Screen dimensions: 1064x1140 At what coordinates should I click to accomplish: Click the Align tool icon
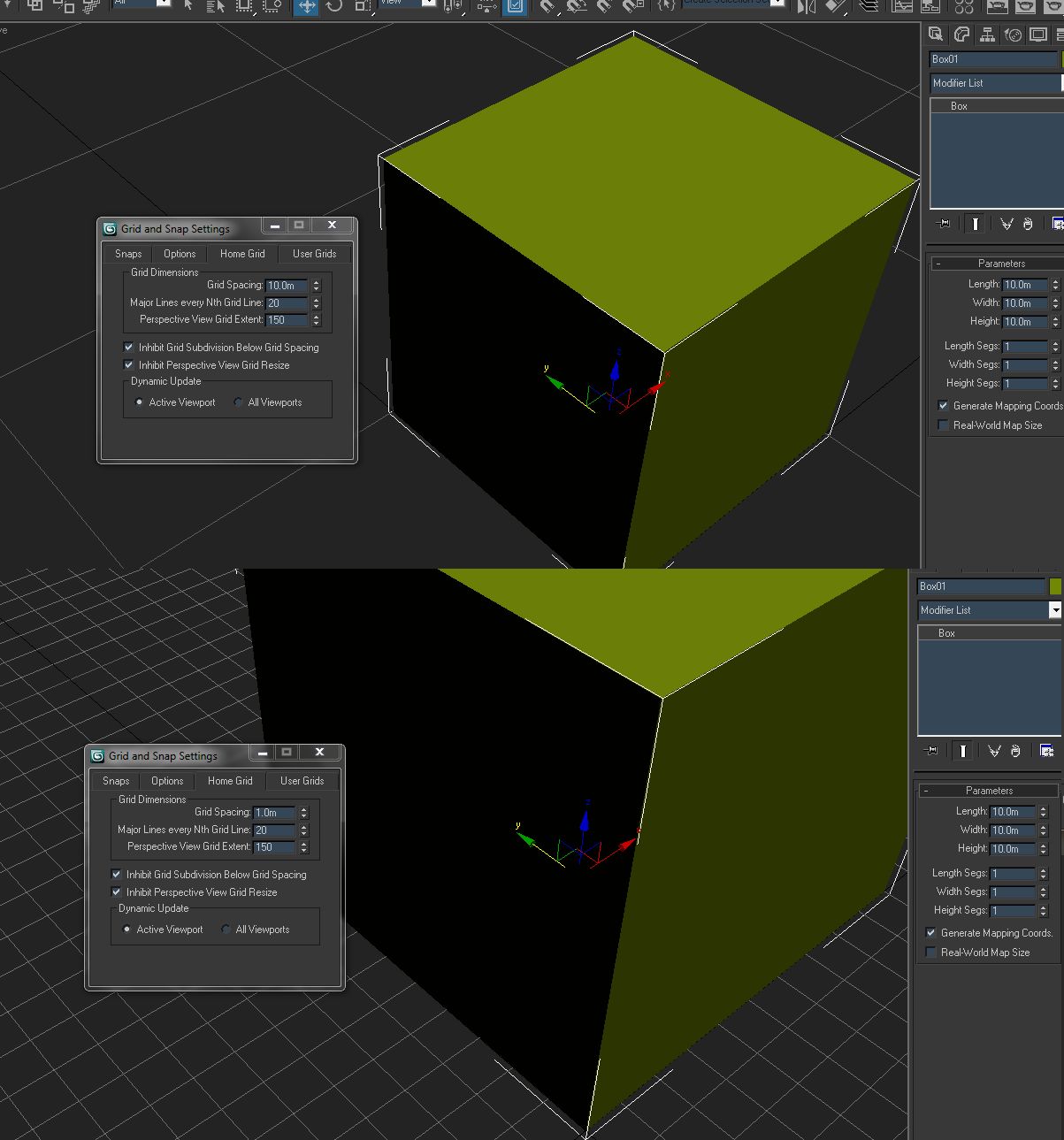click(x=836, y=6)
